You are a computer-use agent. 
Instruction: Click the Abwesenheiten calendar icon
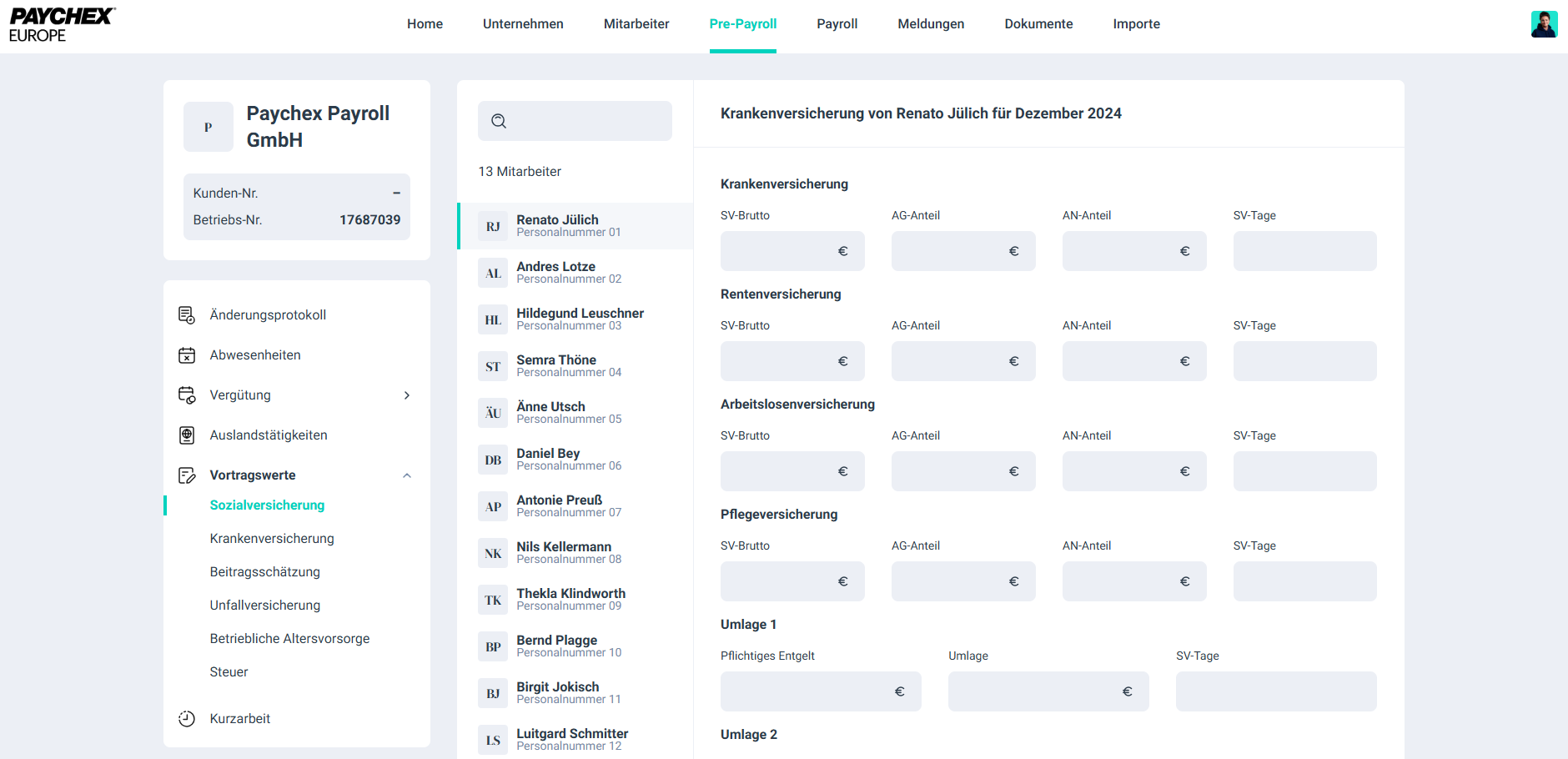click(187, 355)
